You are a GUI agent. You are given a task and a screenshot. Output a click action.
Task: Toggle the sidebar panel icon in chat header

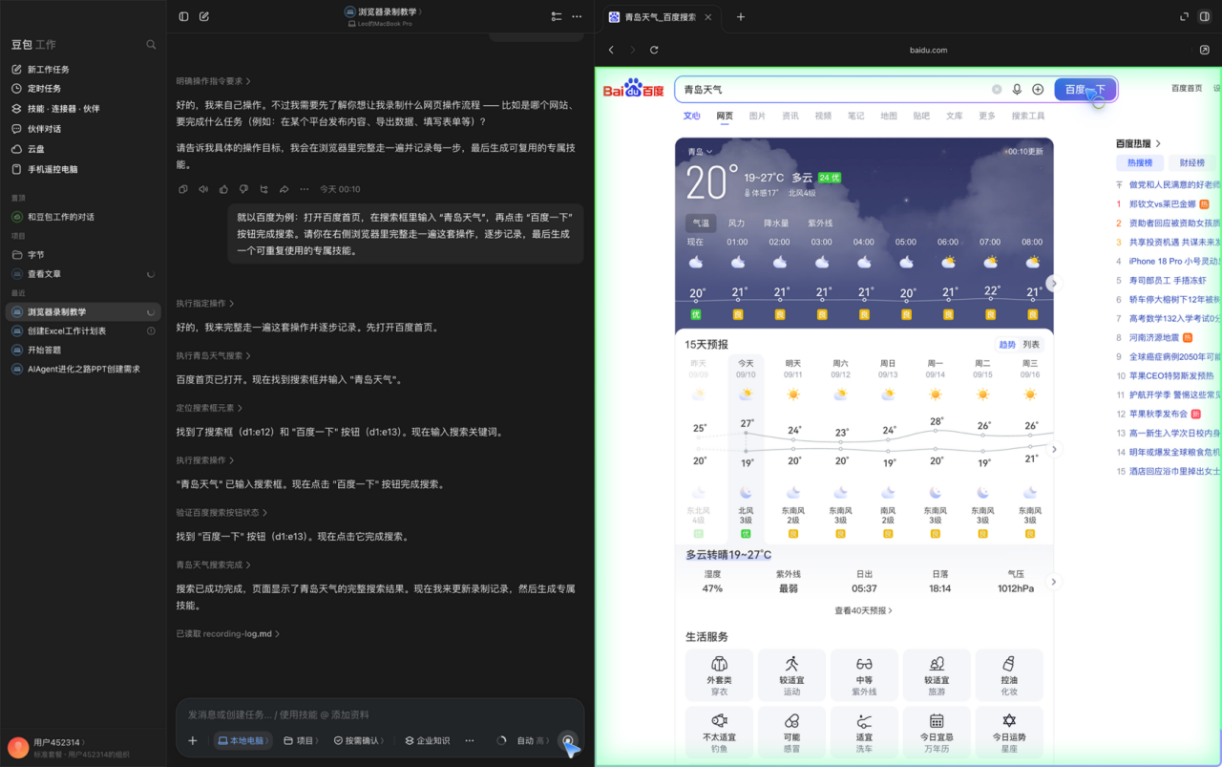(x=183, y=17)
